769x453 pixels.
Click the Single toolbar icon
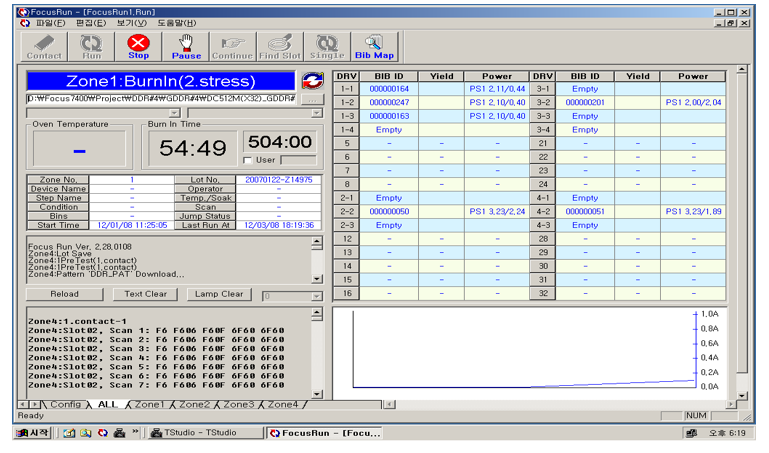(x=327, y=48)
